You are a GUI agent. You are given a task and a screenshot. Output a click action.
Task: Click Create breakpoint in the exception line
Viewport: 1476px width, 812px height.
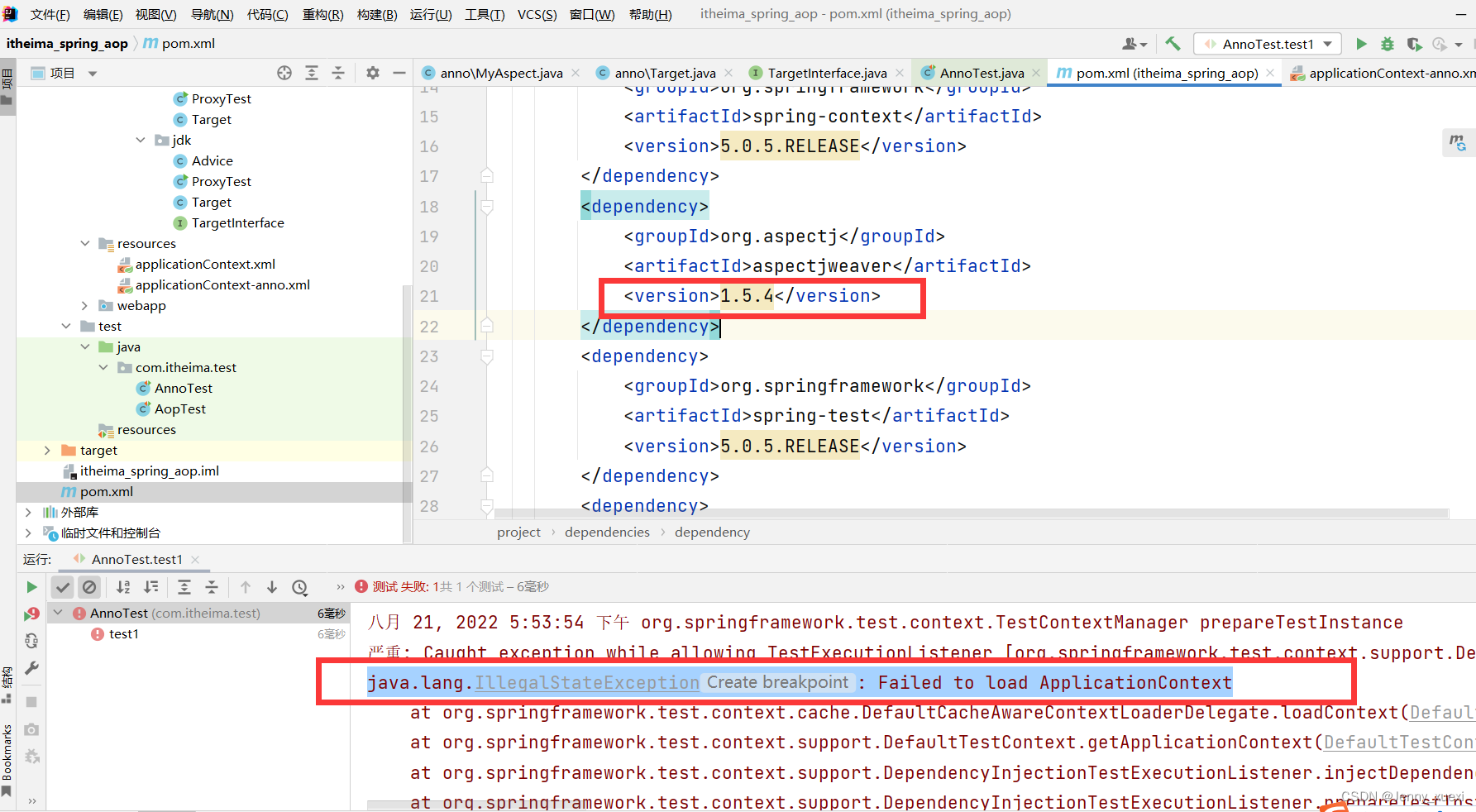pyautogui.click(x=777, y=682)
